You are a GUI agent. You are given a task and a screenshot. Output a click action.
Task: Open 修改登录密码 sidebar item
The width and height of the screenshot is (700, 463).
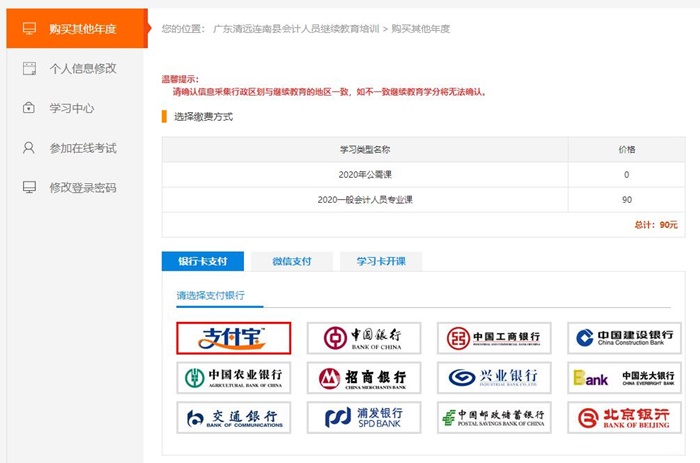point(75,188)
